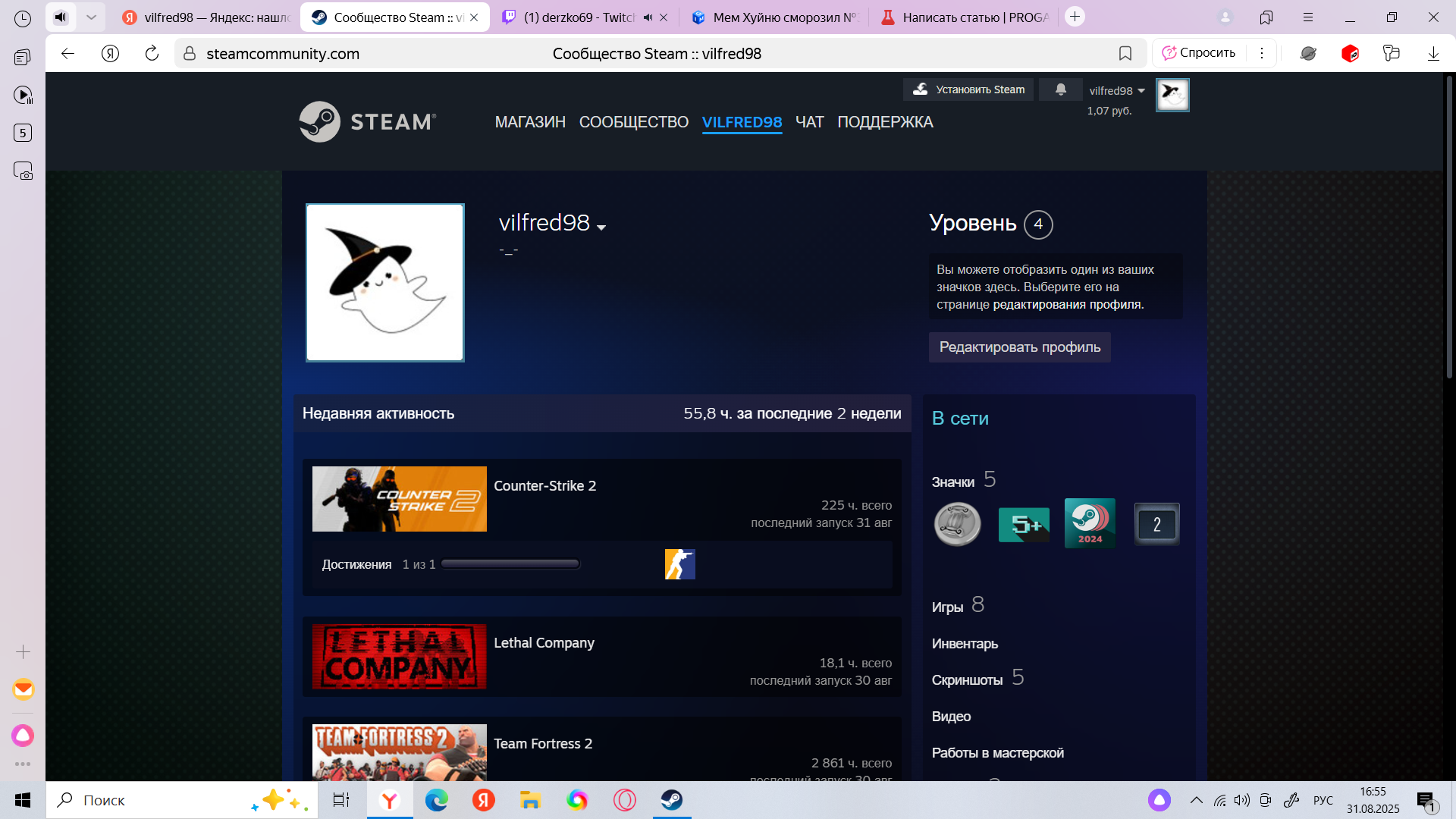Viewport: 1456px width, 819px height.
Task: Open the Инвентарь link
Action: 965,644
